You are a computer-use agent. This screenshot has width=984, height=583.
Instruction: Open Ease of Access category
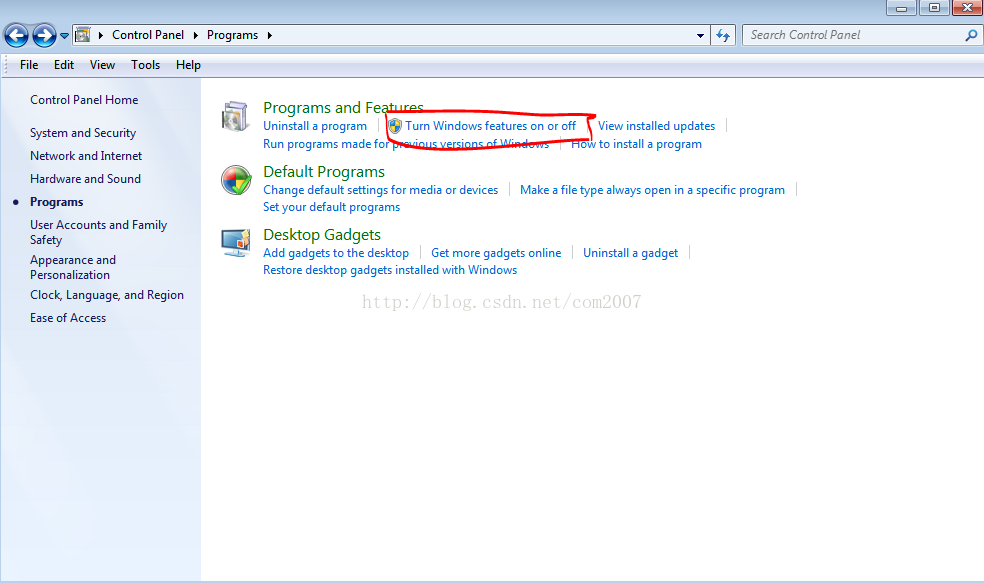(x=68, y=318)
